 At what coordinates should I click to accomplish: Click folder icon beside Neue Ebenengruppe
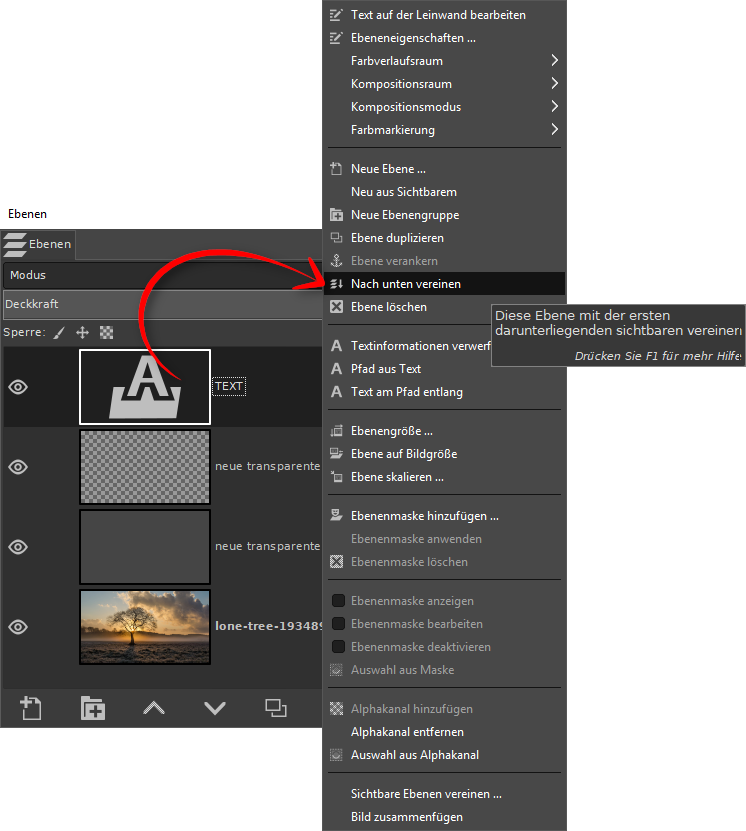point(336,215)
